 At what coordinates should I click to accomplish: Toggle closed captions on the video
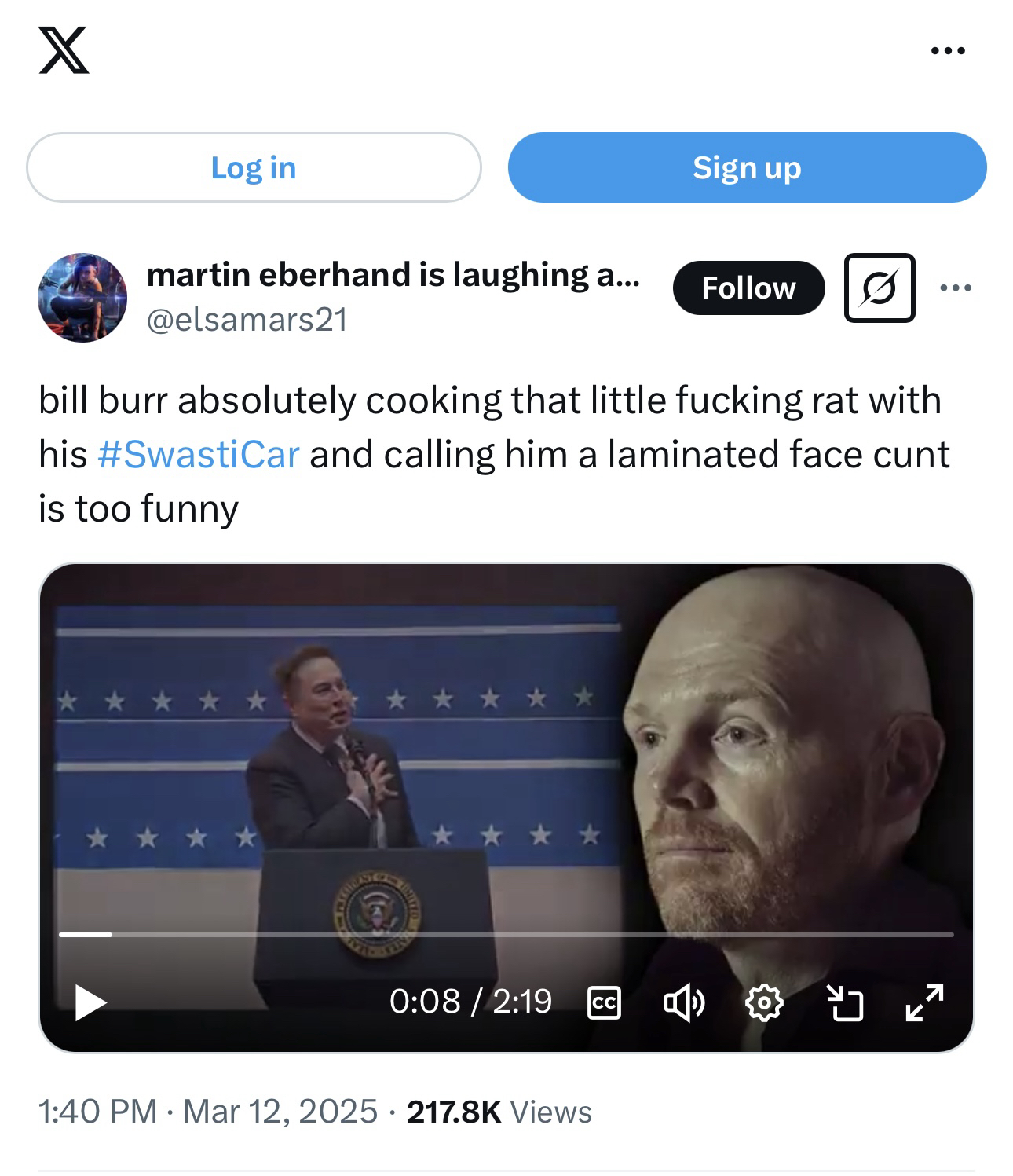(604, 1003)
